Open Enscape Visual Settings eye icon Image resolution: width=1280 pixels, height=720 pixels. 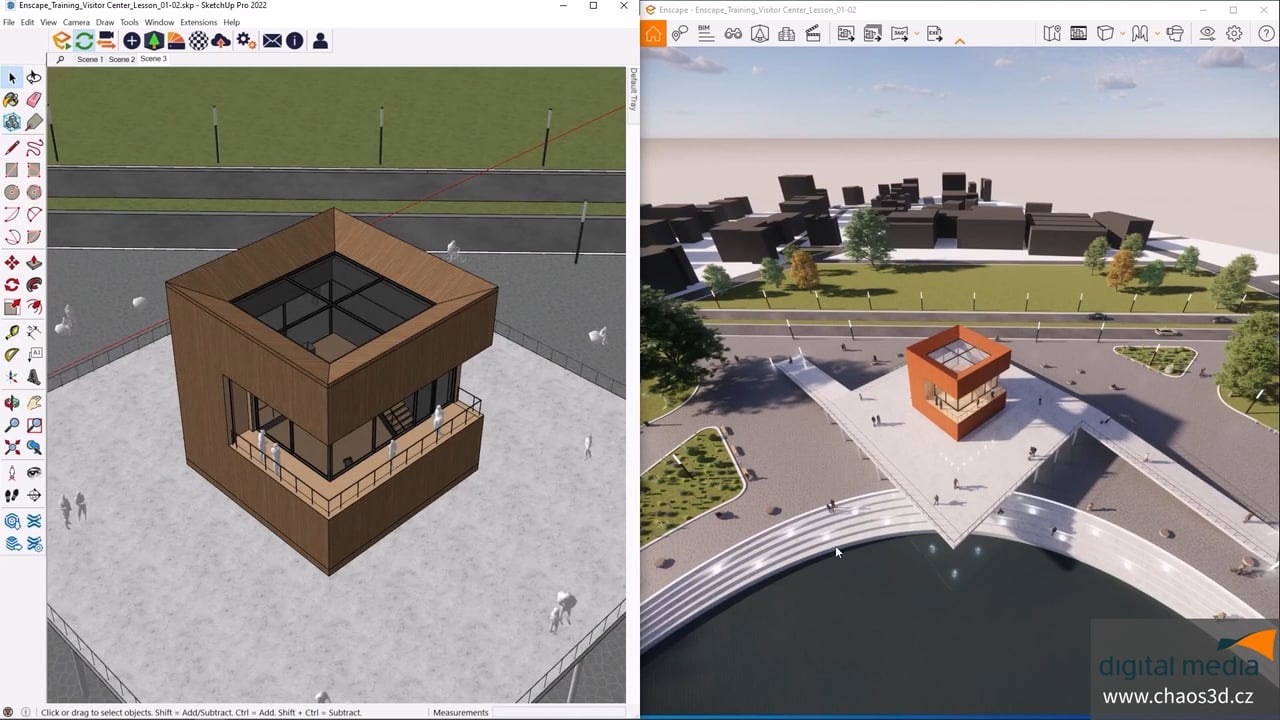pos(1207,34)
